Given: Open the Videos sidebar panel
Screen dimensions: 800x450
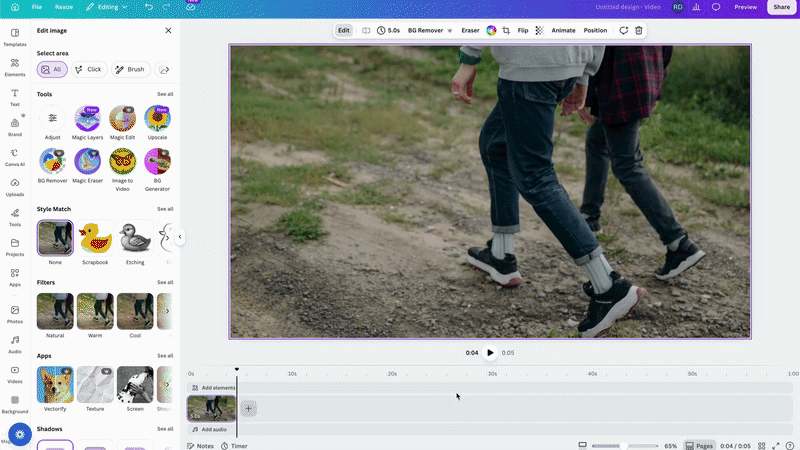Looking at the screenshot, I should click(15, 374).
